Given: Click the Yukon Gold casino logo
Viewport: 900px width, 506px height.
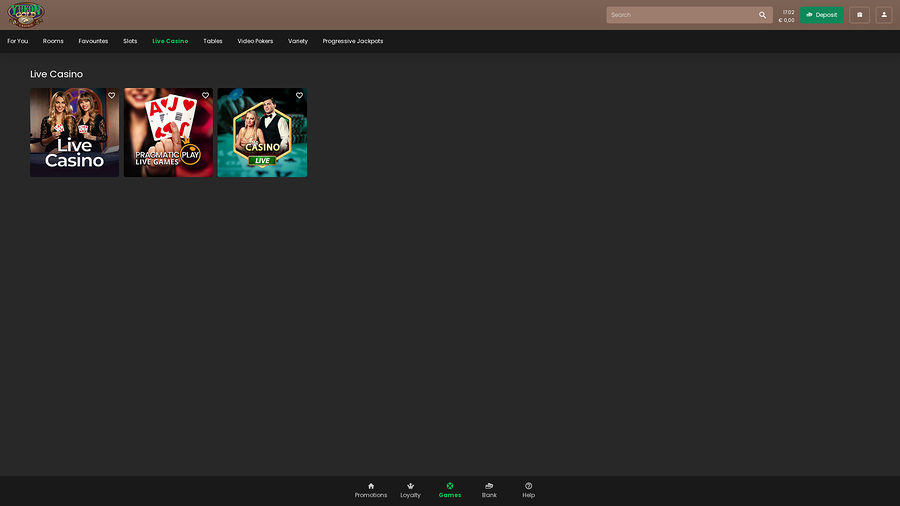Looking at the screenshot, I should [x=26, y=15].
